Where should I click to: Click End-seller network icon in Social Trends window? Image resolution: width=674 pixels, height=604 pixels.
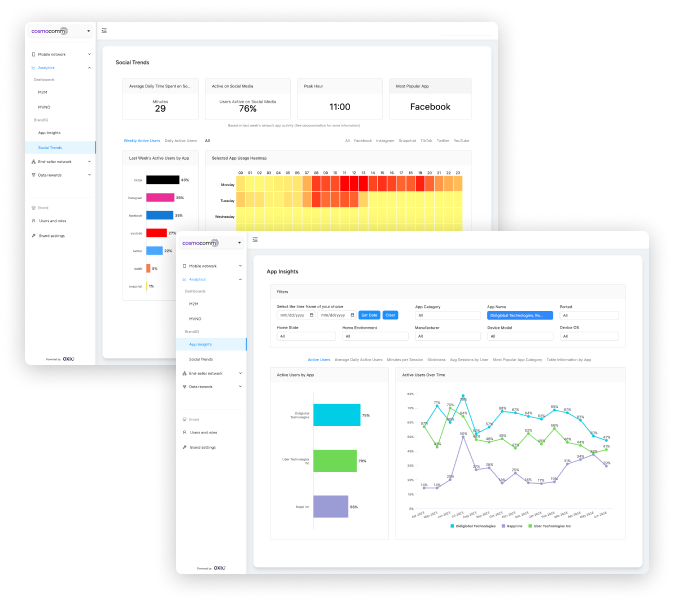coord(34,162)
